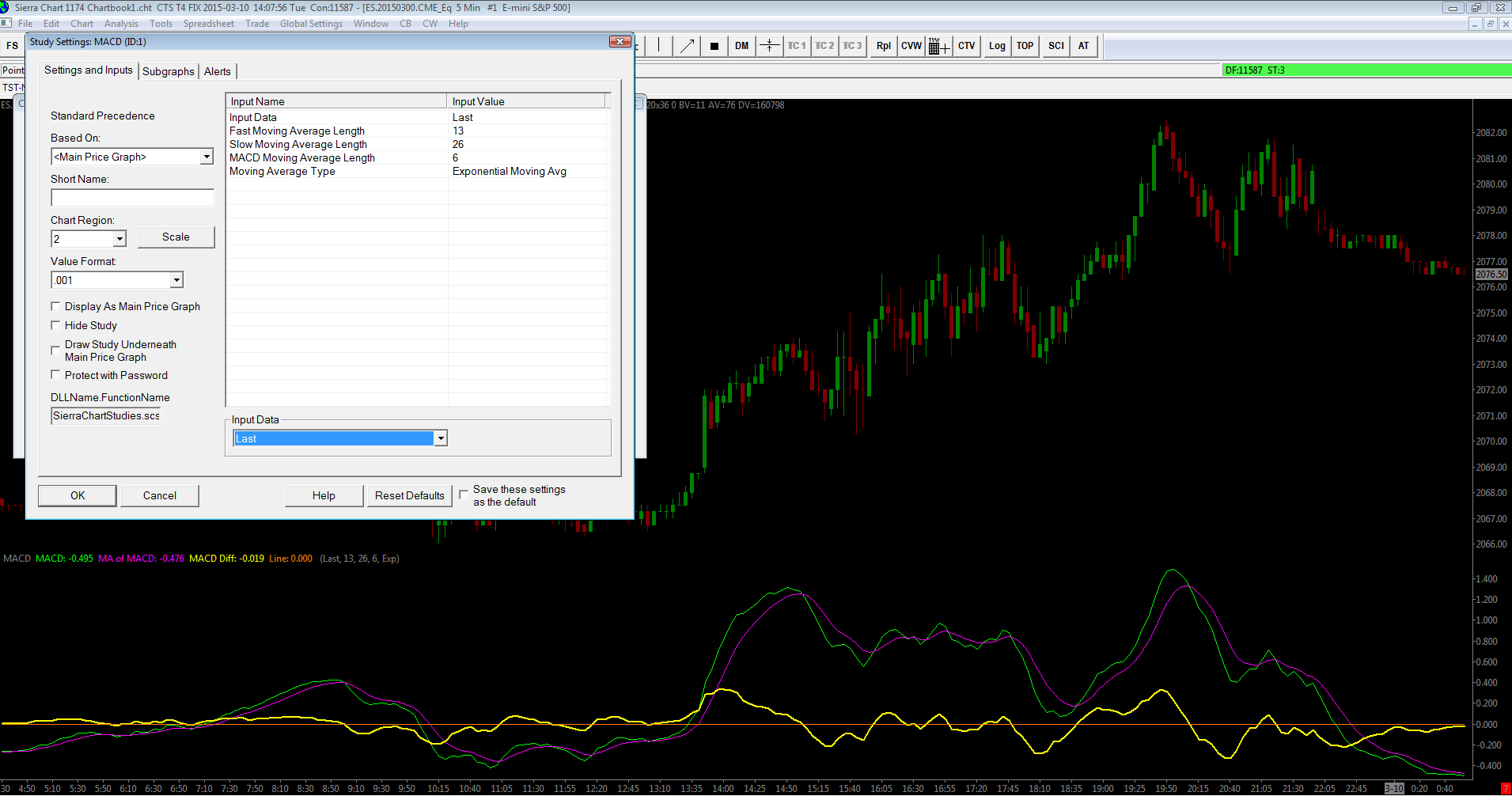Click the Input Name column header
The height and width of the screenshot is (796, 1512).
pyautogui.click(x=336, y=101)
